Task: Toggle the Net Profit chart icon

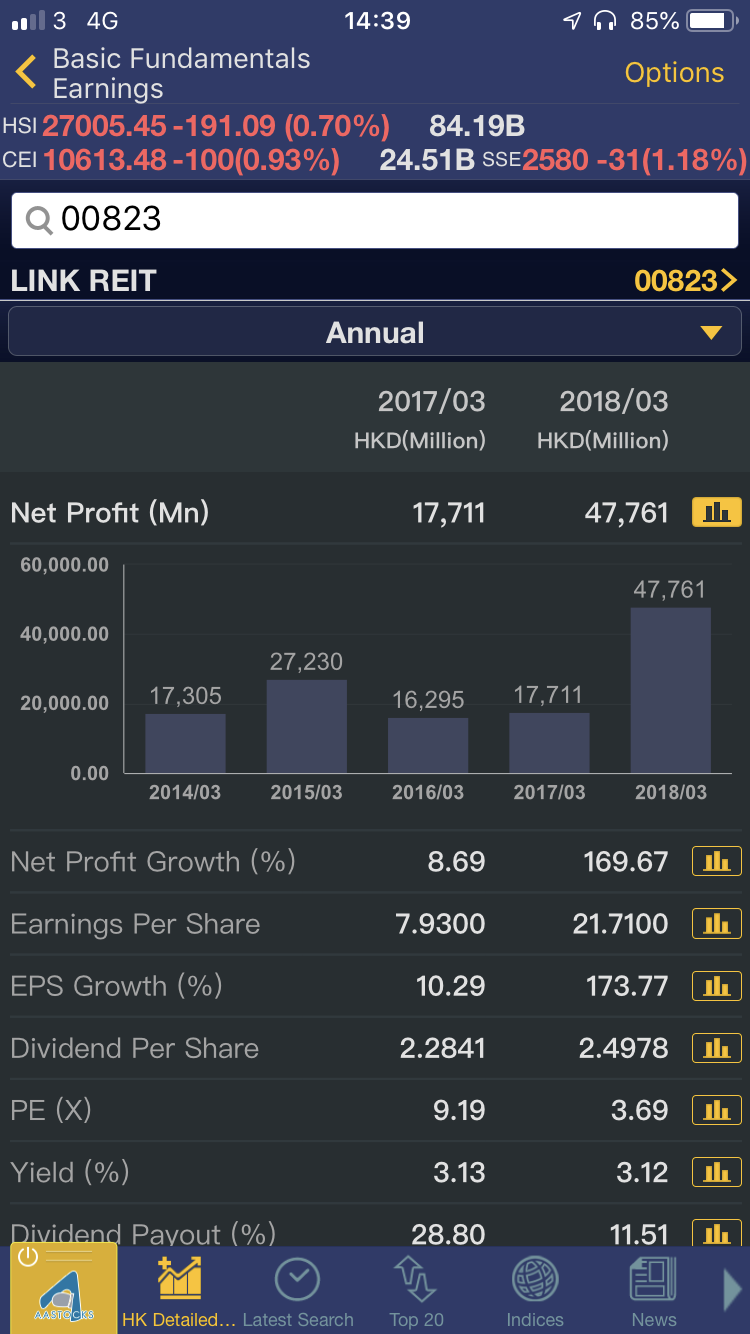Action: click(717, 512)
